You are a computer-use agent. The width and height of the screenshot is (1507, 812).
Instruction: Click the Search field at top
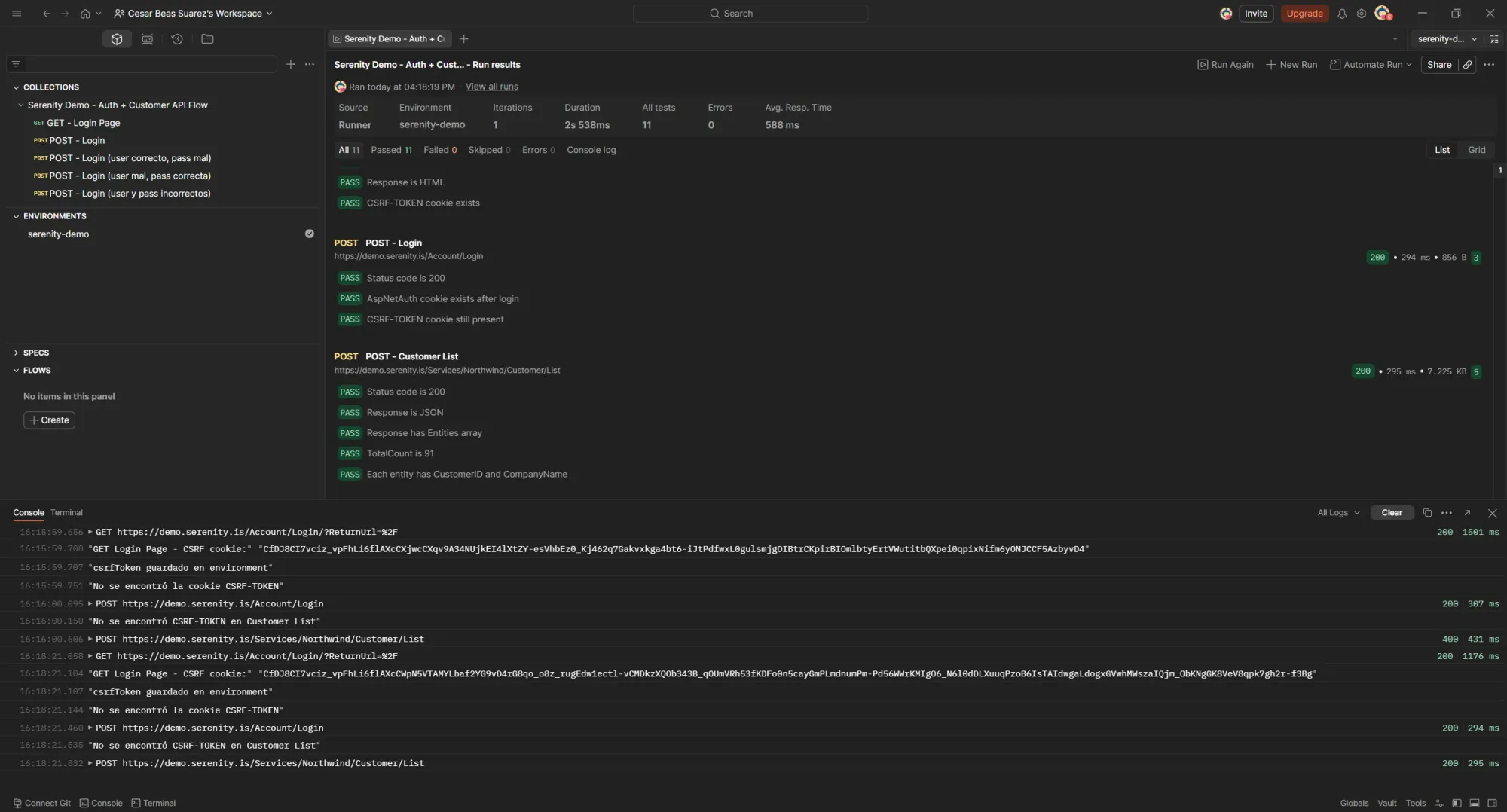[750, 14]
